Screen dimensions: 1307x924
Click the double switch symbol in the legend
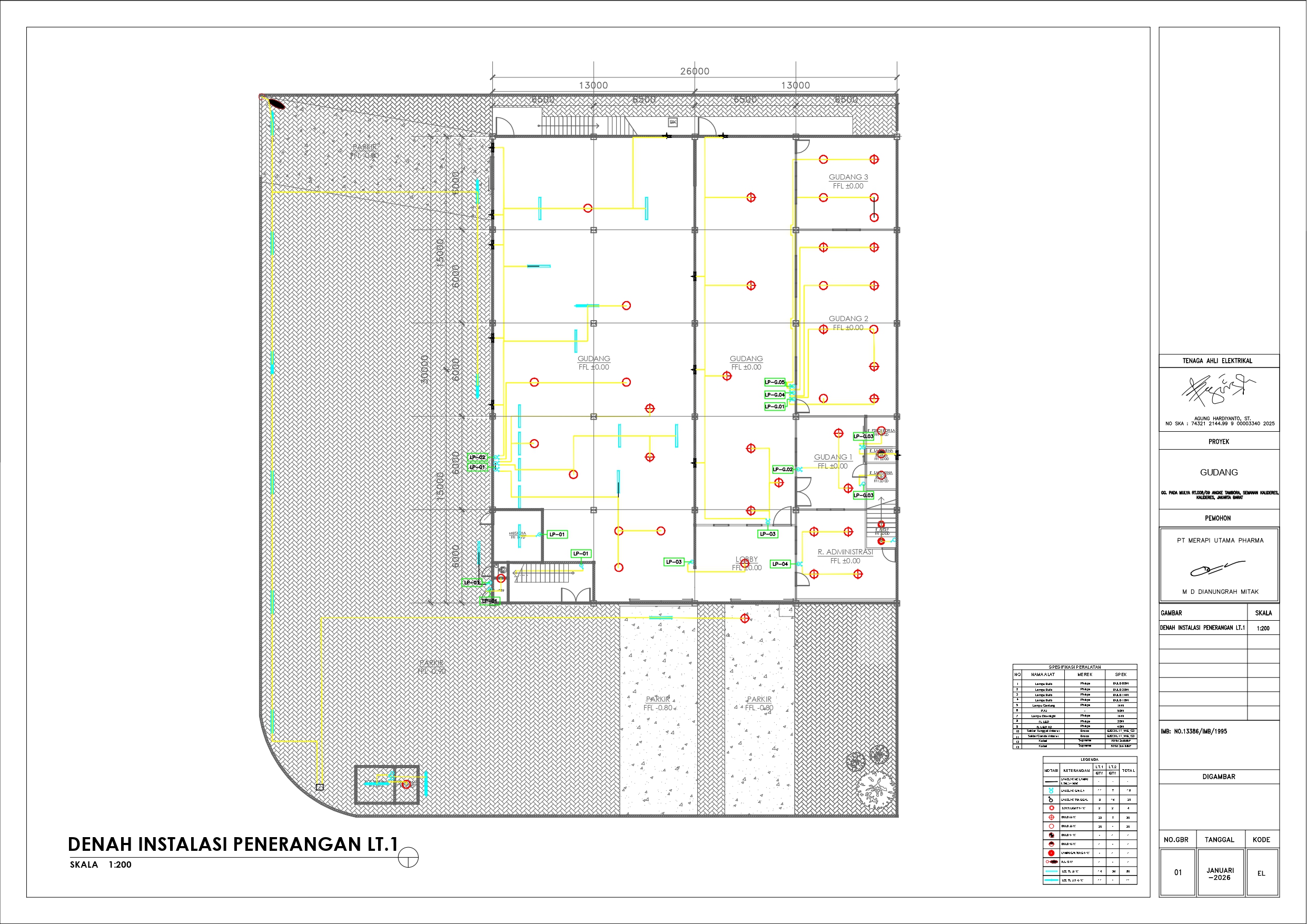point(1052,791)
